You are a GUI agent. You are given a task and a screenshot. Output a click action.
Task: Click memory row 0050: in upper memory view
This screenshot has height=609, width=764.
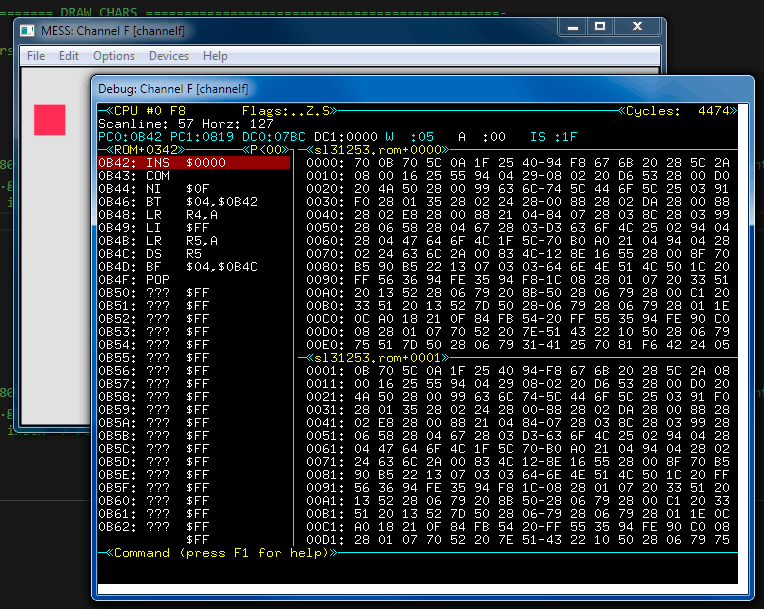tap(517, 228)
